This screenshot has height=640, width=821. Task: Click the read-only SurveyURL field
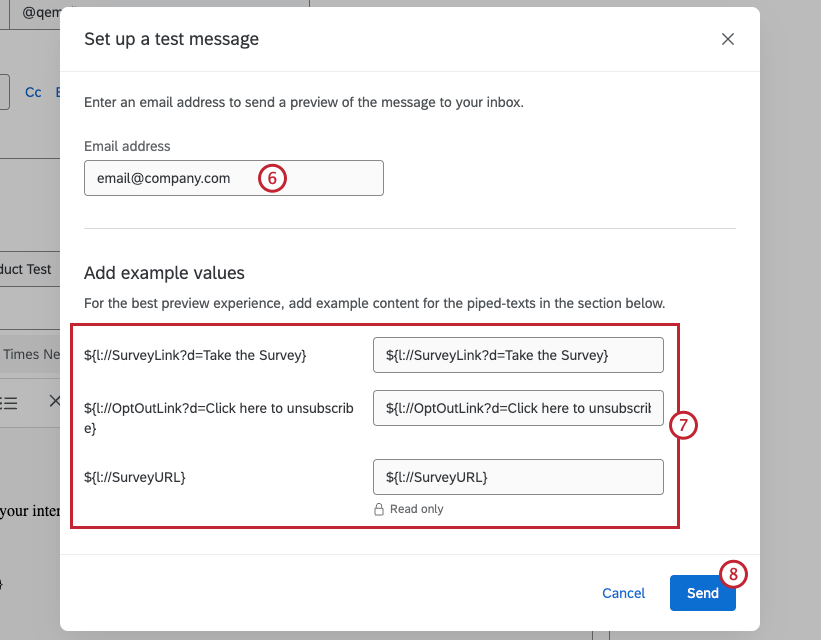[x=518, y=477]
